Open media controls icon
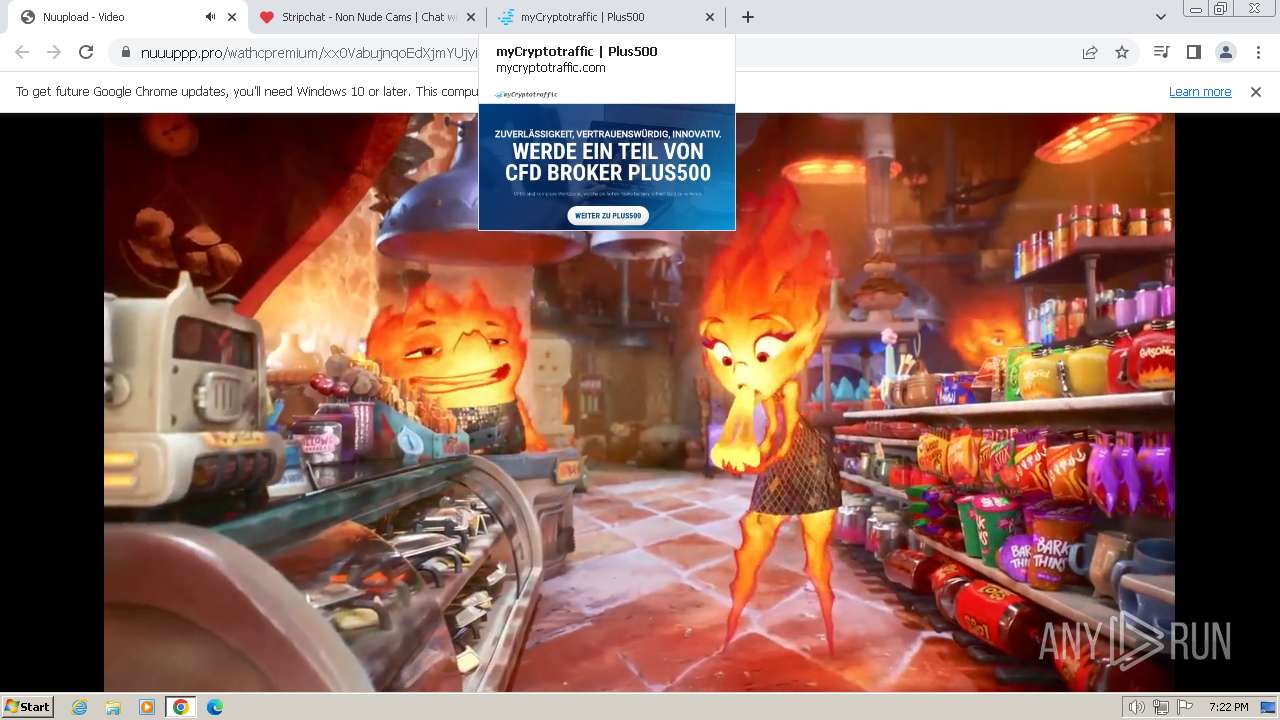Image resolution: width=1280 pixels, height=720 pixels. pos(1161,52)
